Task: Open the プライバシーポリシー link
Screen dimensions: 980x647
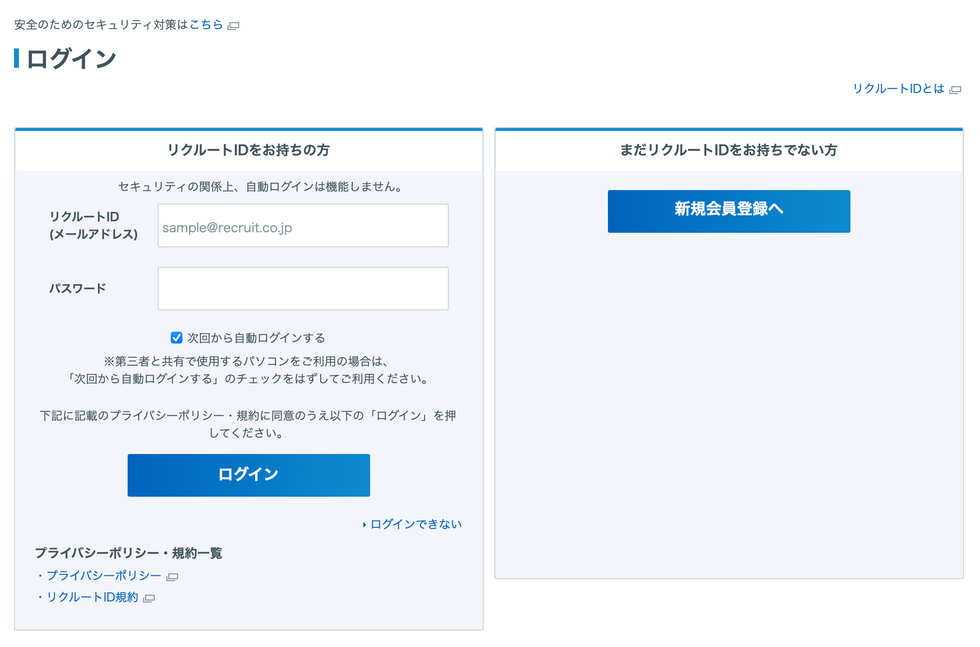Action: [x=104, y=576]
